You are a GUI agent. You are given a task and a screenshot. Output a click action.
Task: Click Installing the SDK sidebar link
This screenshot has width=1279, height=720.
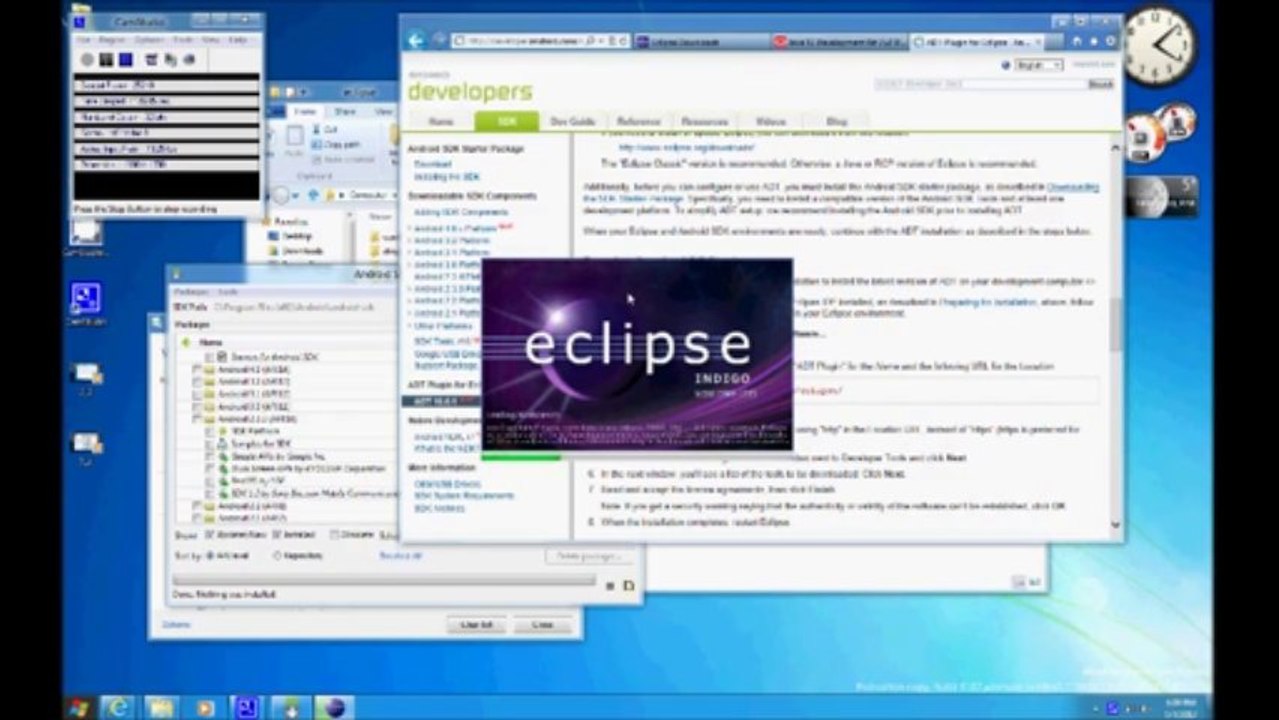tap(447, 176)
